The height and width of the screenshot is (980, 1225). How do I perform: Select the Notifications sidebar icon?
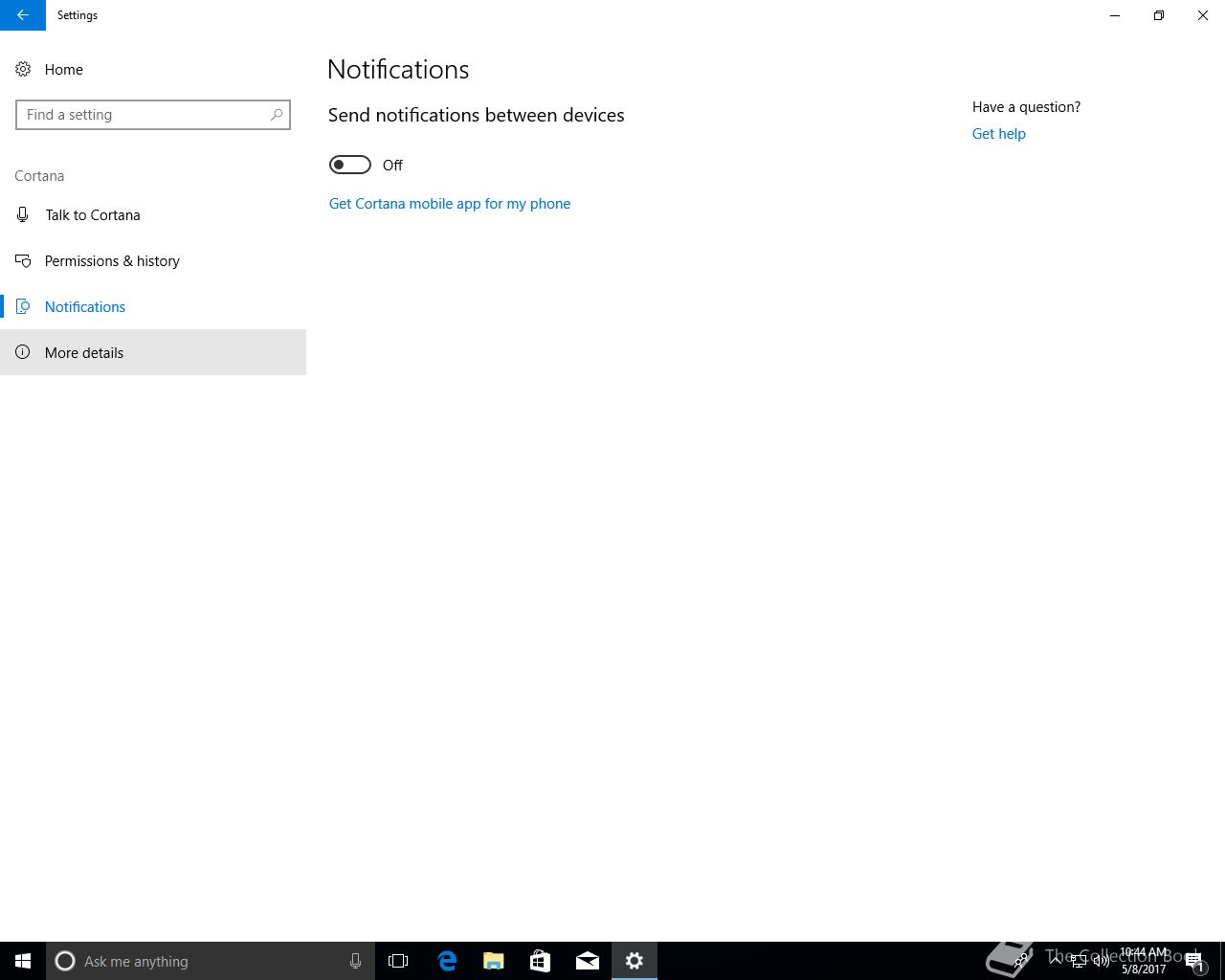point(23,306)
